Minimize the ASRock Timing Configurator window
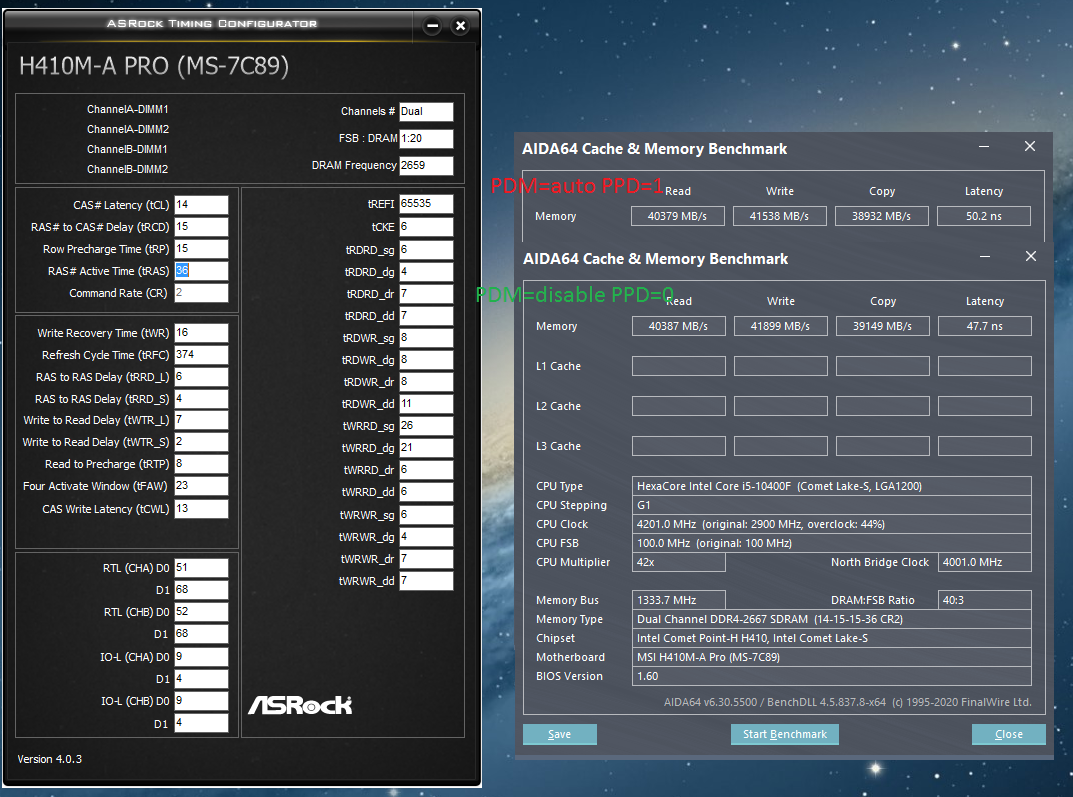1073x797 pixels. pyautogui.click(x=432, y=26)
